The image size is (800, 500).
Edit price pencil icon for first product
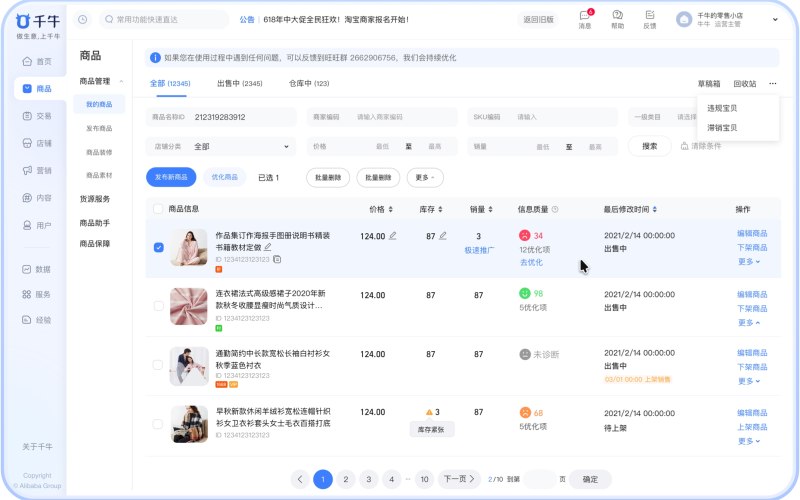pyautogui.click(x=393, y=236)
